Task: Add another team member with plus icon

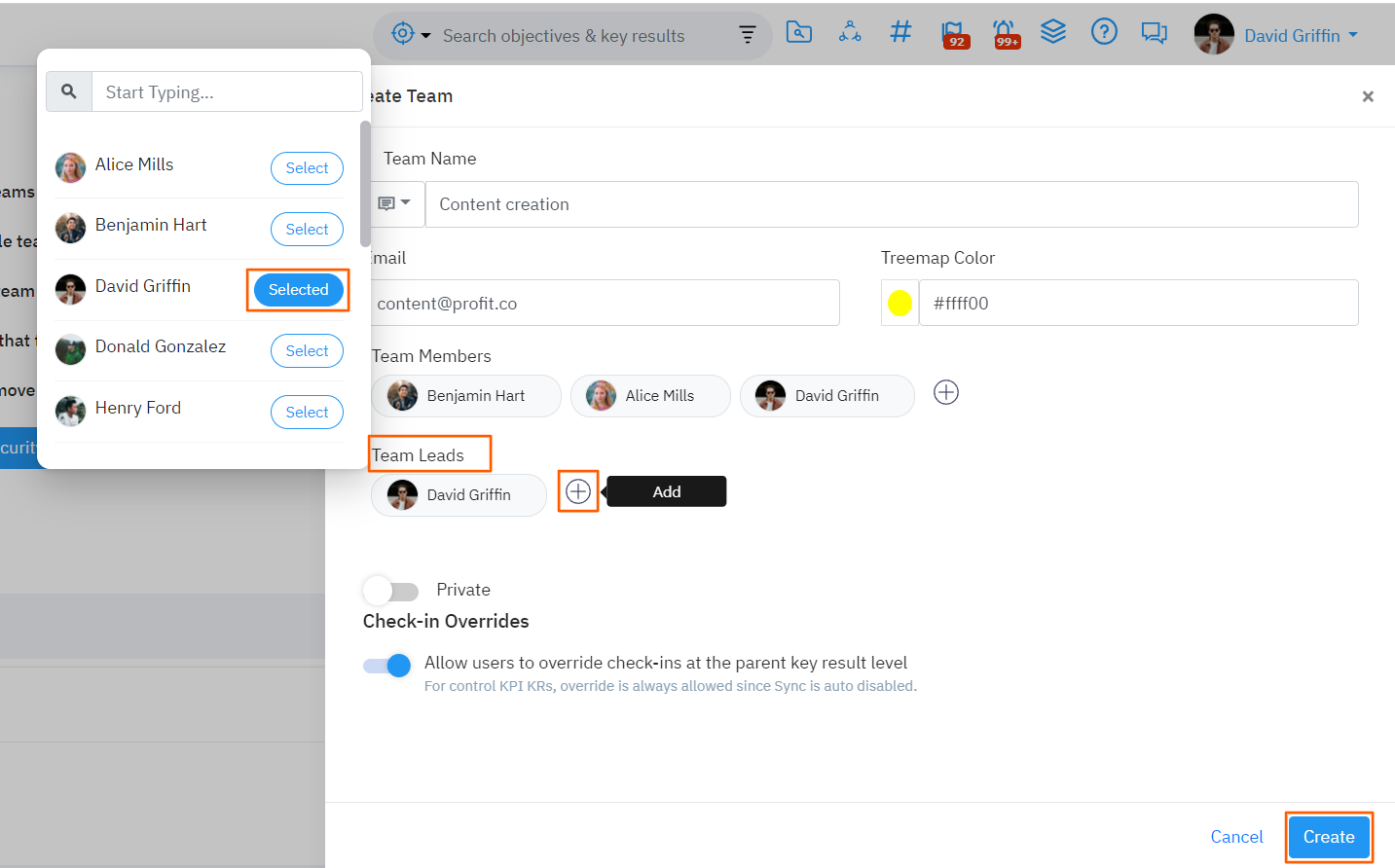Action: pos(946,392)
